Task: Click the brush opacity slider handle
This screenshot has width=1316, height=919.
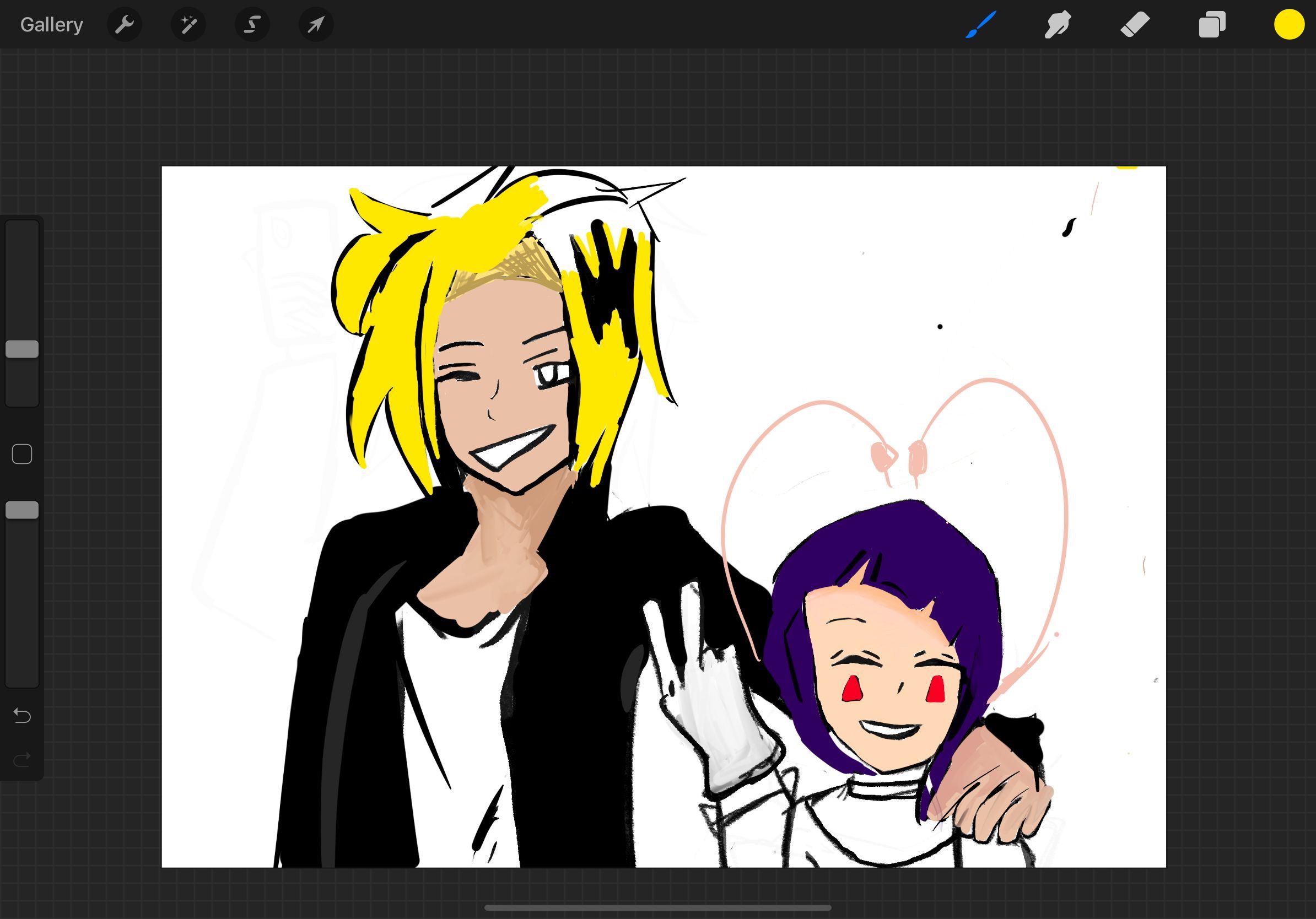Action: [22, 510]
